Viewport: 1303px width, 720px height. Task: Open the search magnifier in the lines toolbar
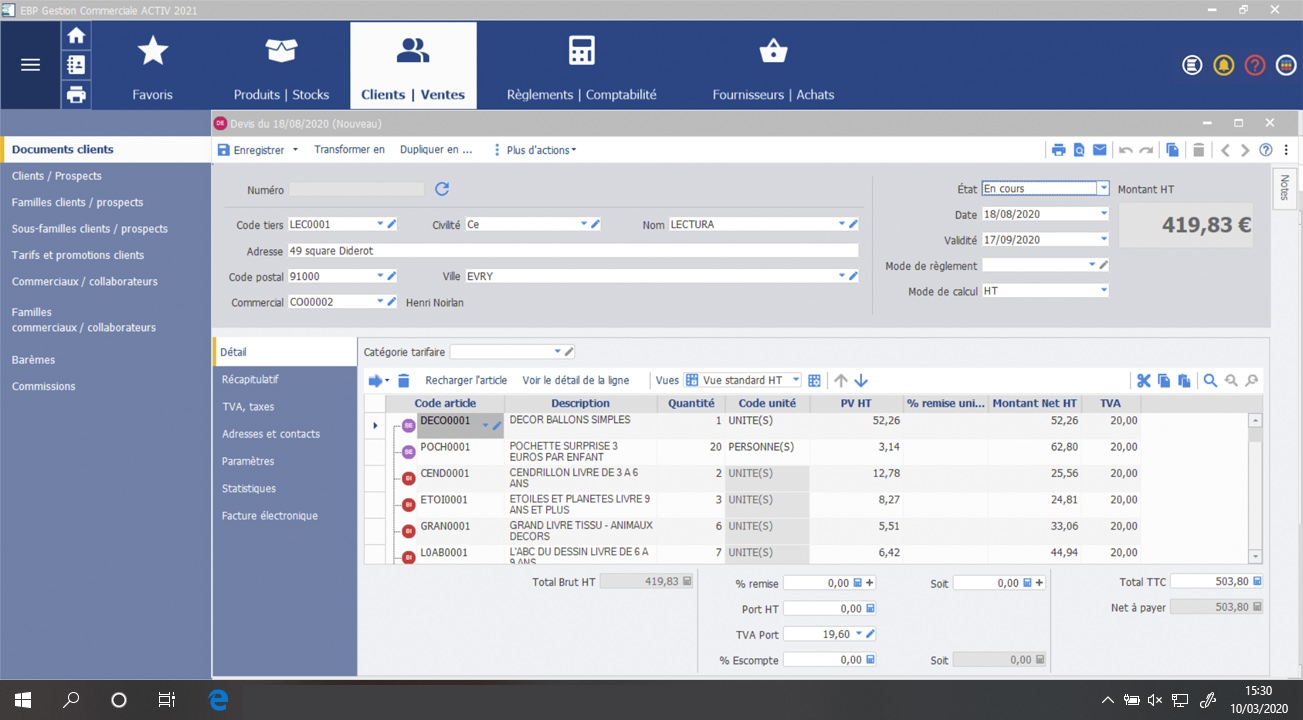tap(1210, 381)
